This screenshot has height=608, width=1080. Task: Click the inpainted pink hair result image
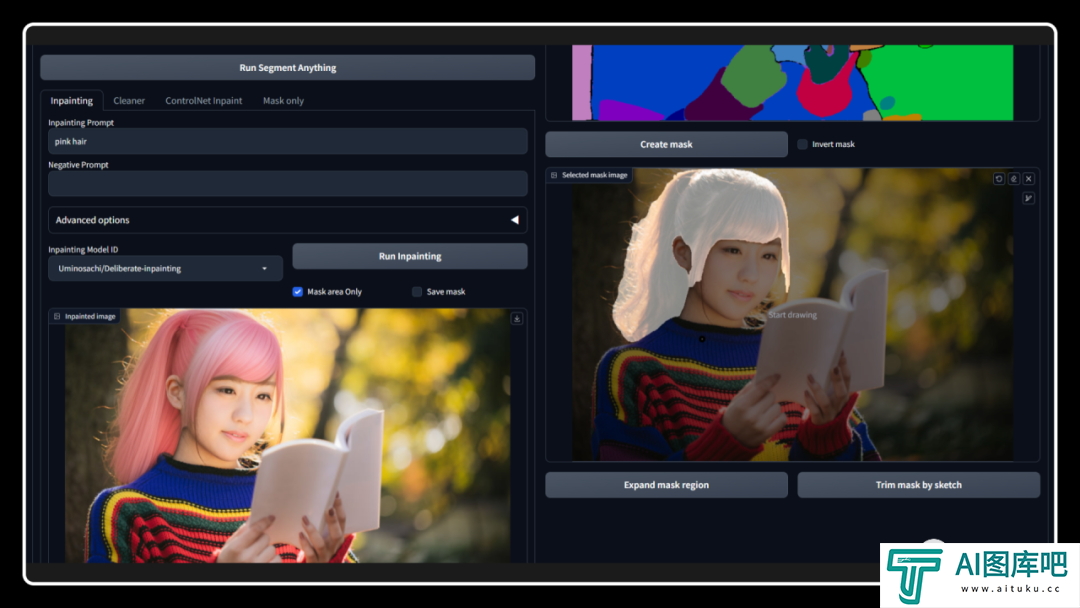pyautogui.click(x=287, y=436)
